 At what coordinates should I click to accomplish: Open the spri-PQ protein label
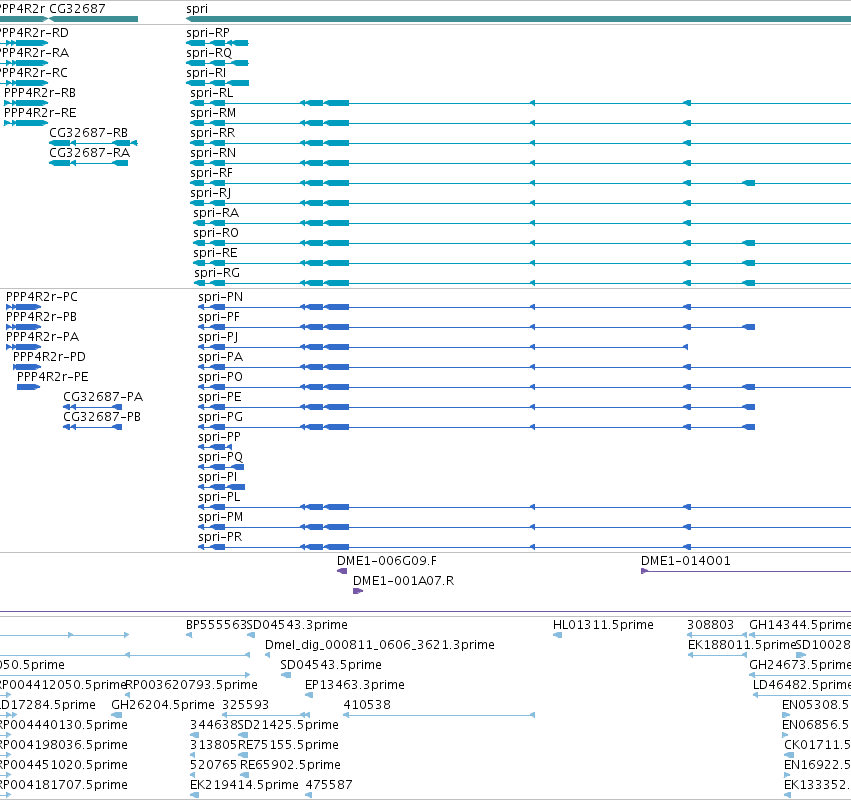point(220,457)
